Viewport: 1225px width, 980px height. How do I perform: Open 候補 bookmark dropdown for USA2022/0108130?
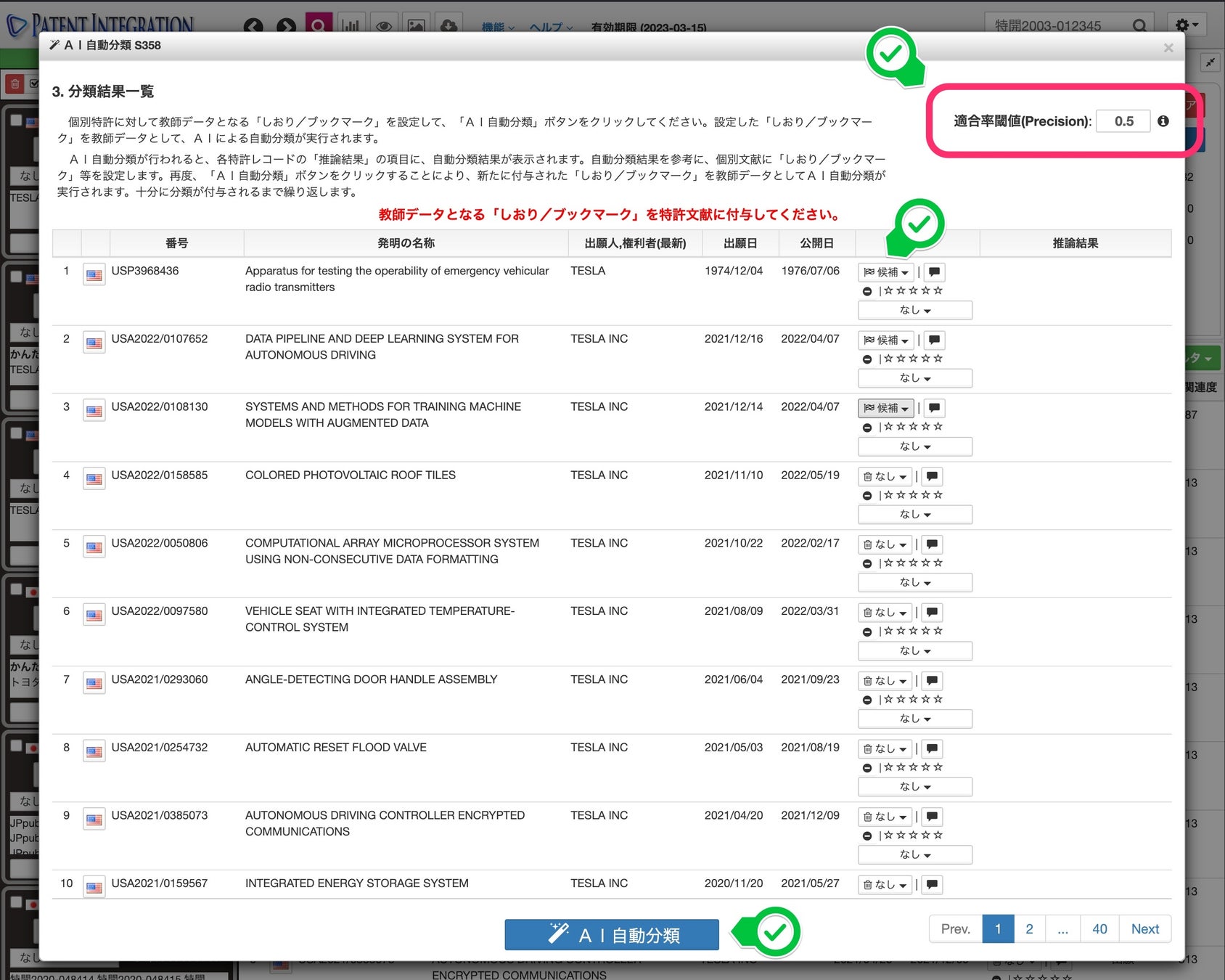886,409
